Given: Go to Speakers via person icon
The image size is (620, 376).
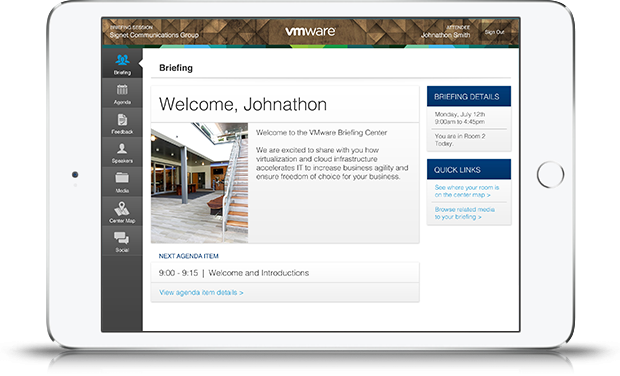Looking at the screenshot, I should pos(122,149).
